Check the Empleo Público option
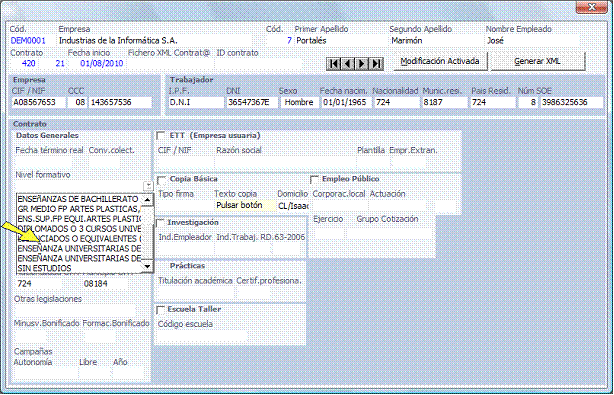Screen dimensions: 614x395 314,180
